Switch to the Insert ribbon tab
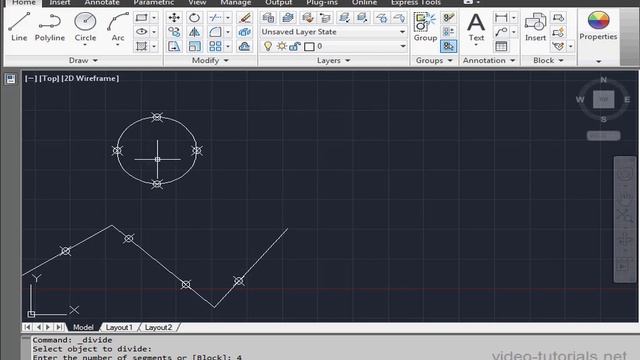The height and width of the screenshot is (360, 640). tap(60, 2)
